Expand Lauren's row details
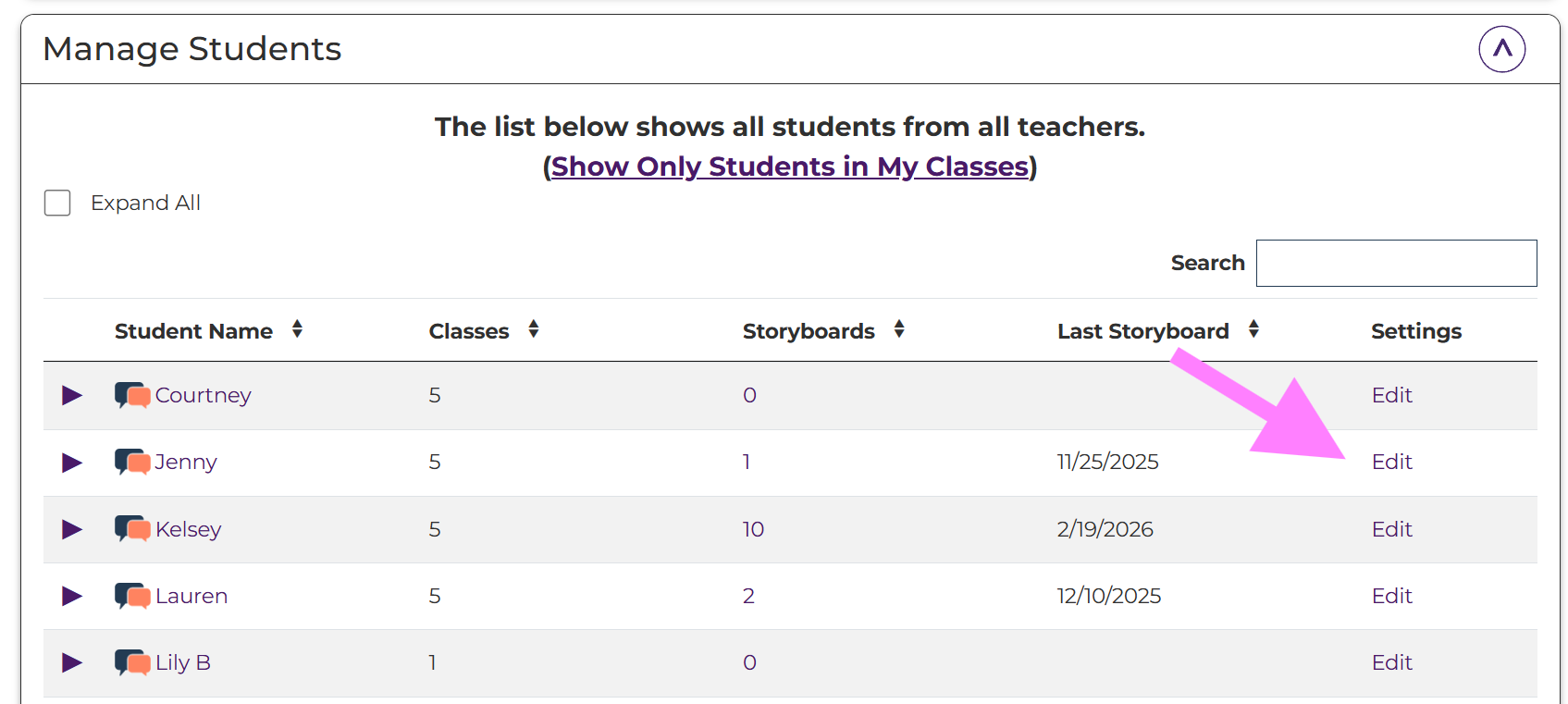 click(72, 596)
